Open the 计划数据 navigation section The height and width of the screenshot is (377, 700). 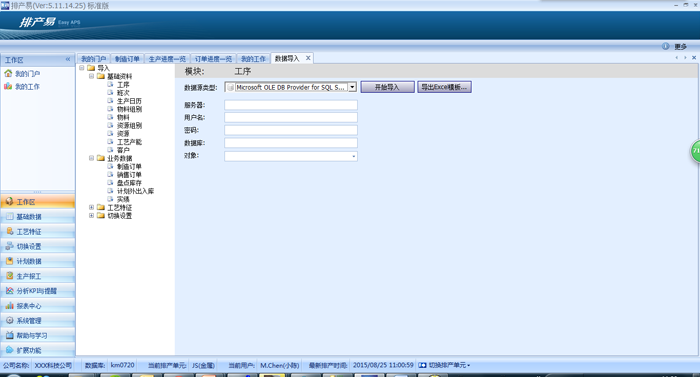pyautogui.click(x=38, y=261)
